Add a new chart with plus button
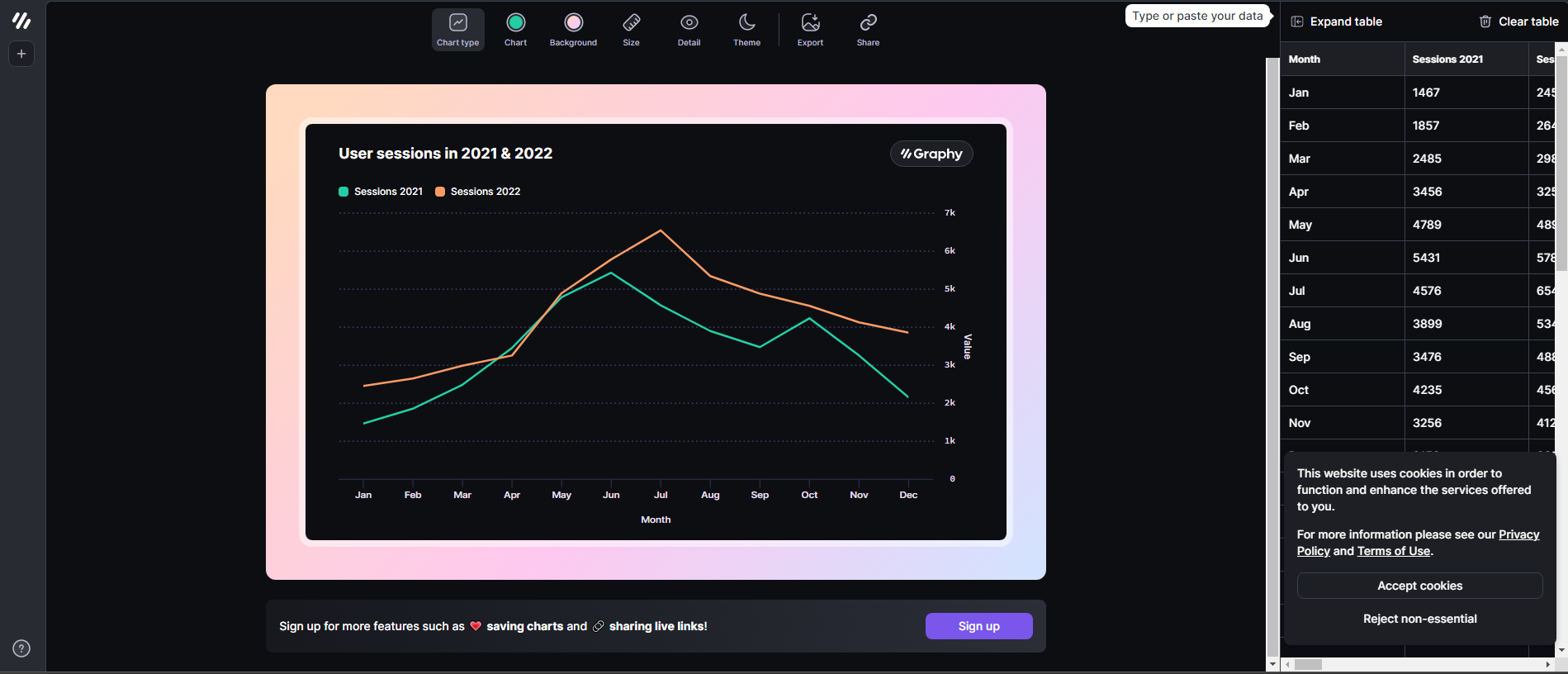Screen dimensions: 1568x674 click(x=21, y=54)
